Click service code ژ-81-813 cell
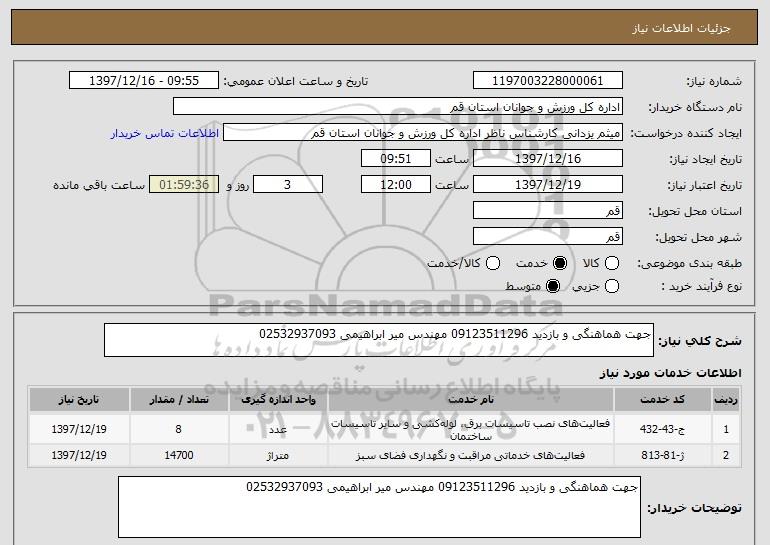This screenshot has width=770, height=545. (x=662, y=456)
